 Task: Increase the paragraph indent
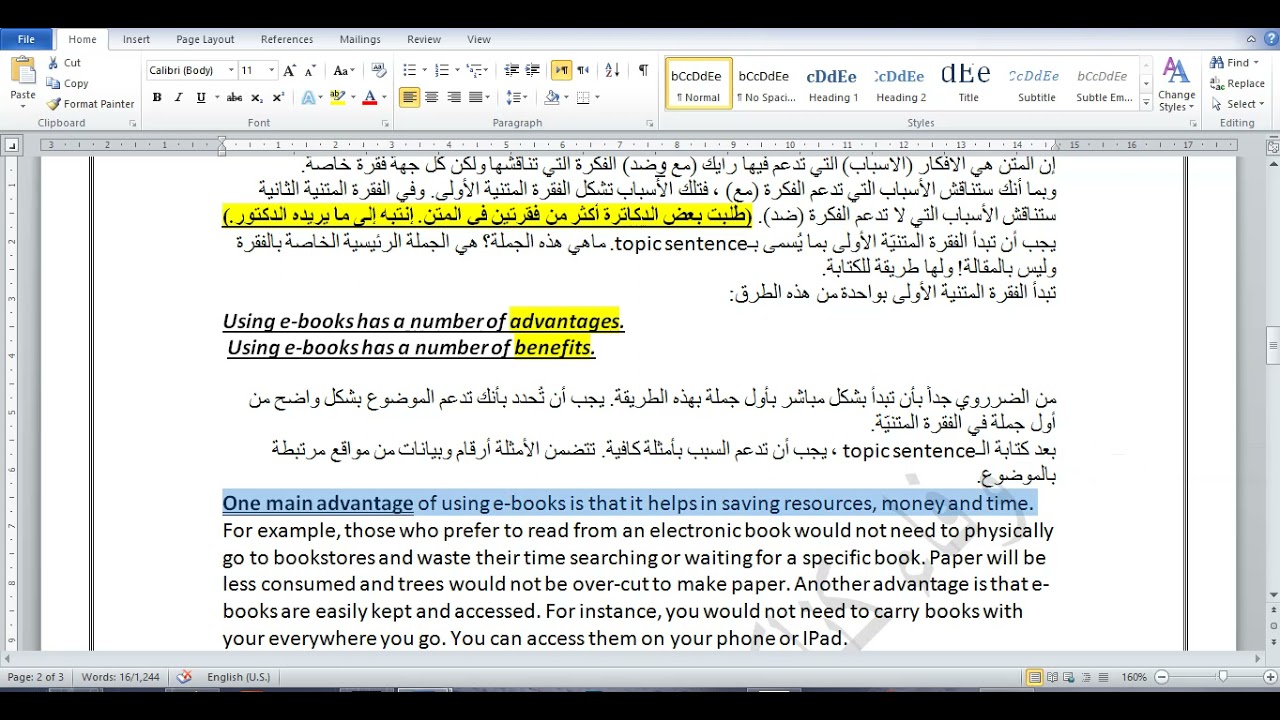533,70
